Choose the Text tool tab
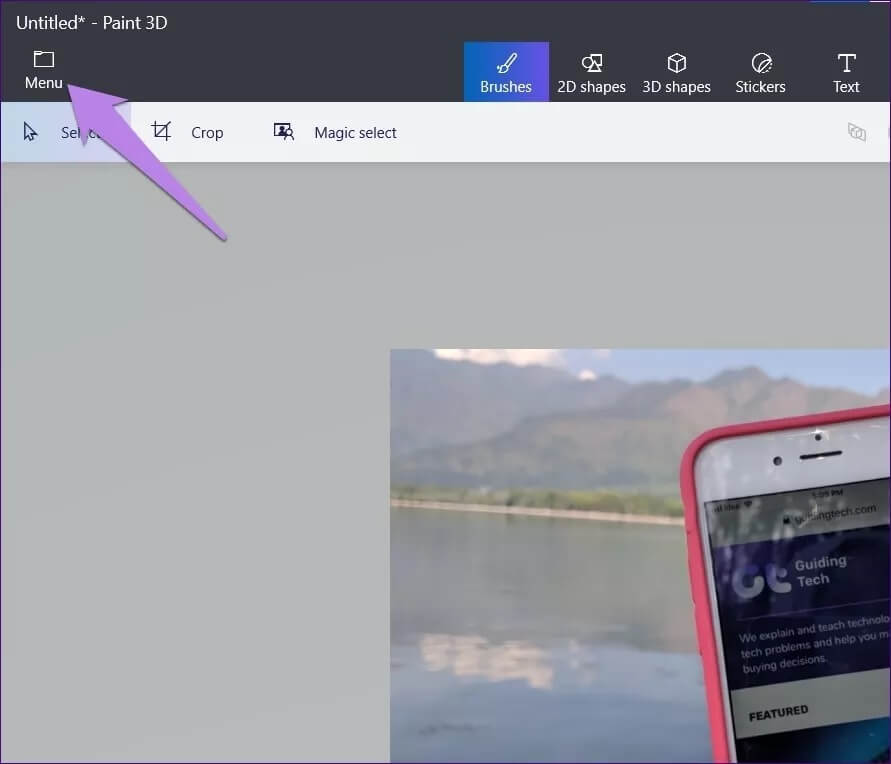Image resolution: width=891 pixels, height=764 pixels. click(846, 72)
